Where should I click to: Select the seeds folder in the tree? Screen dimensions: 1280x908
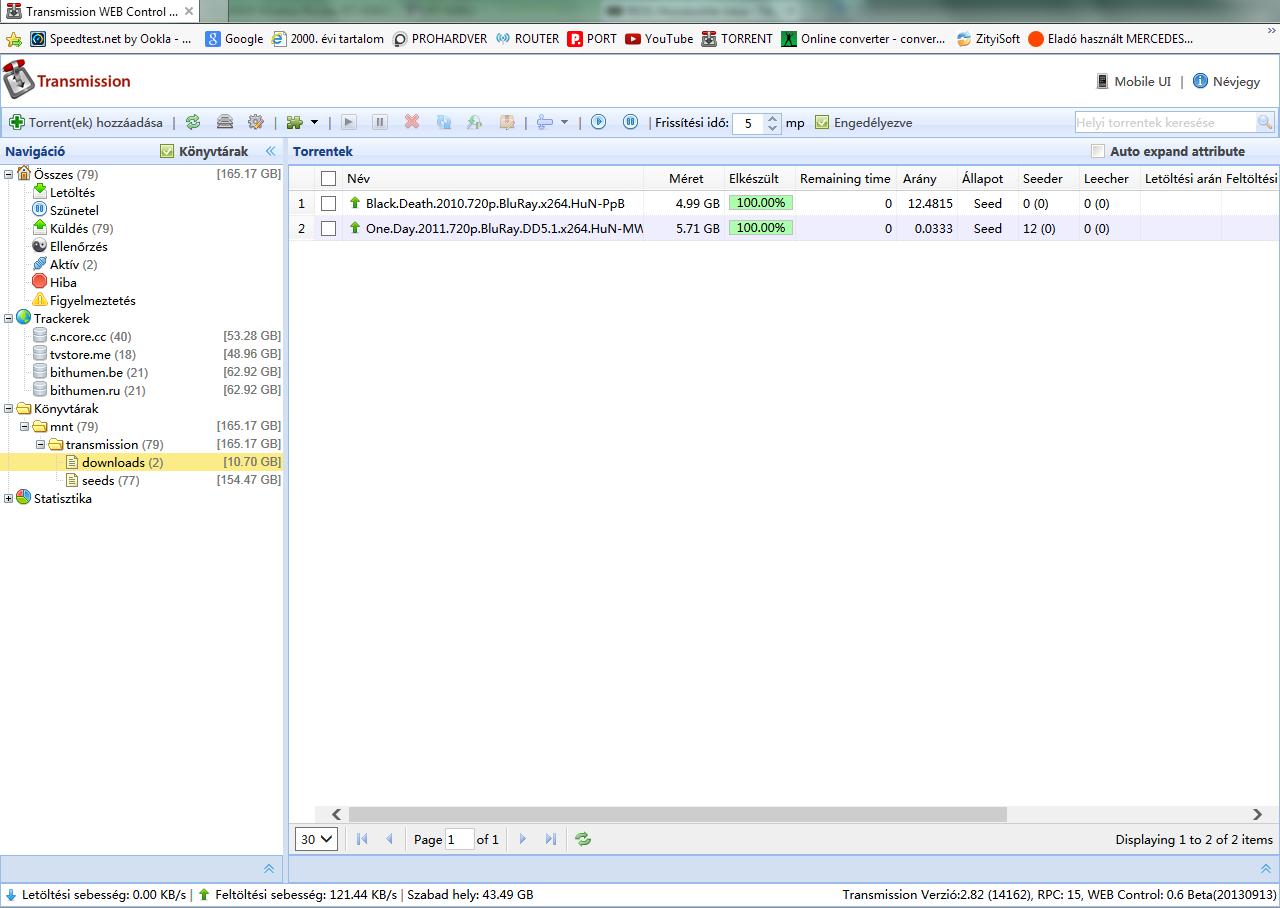(97, 480)
